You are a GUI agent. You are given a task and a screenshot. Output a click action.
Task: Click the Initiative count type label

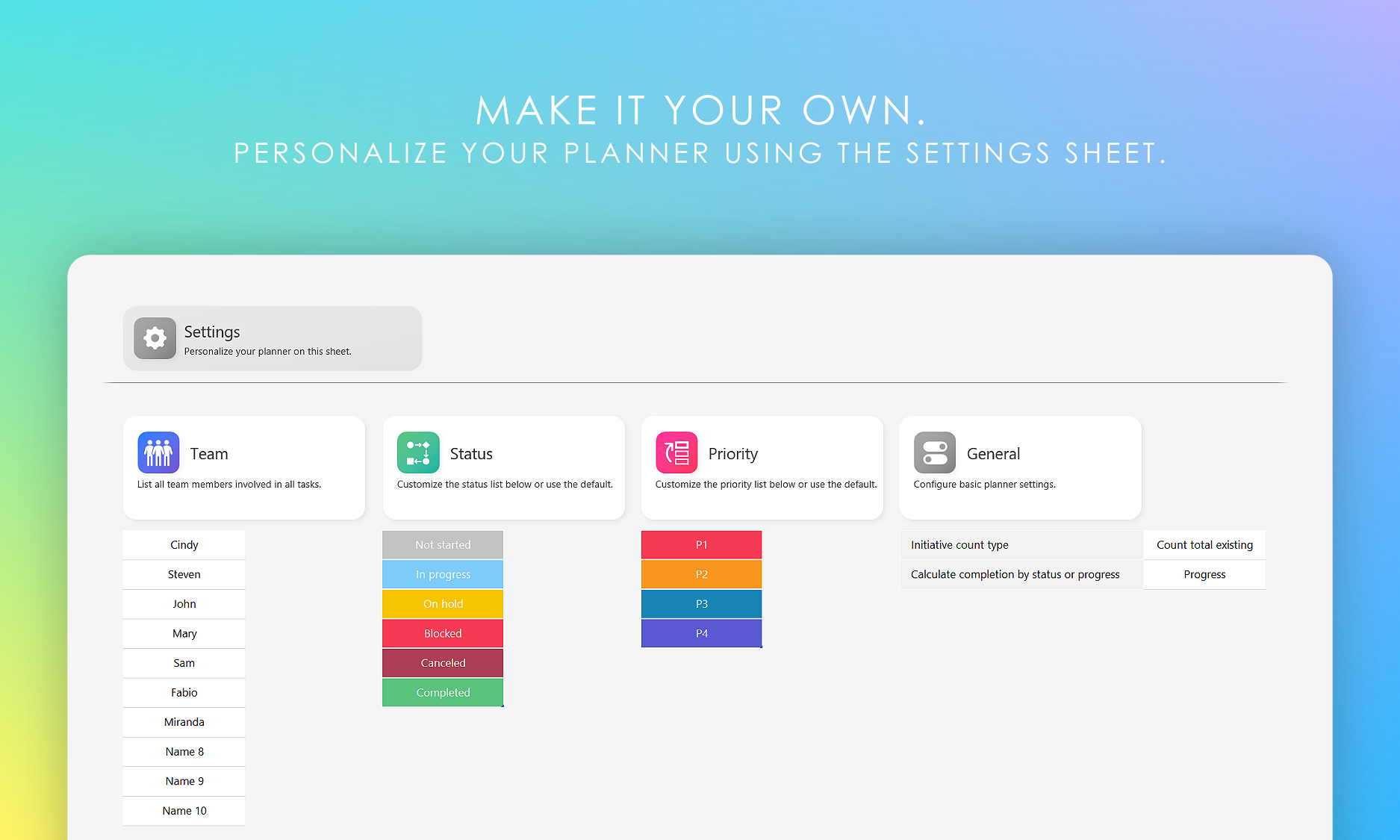(959, 545)
